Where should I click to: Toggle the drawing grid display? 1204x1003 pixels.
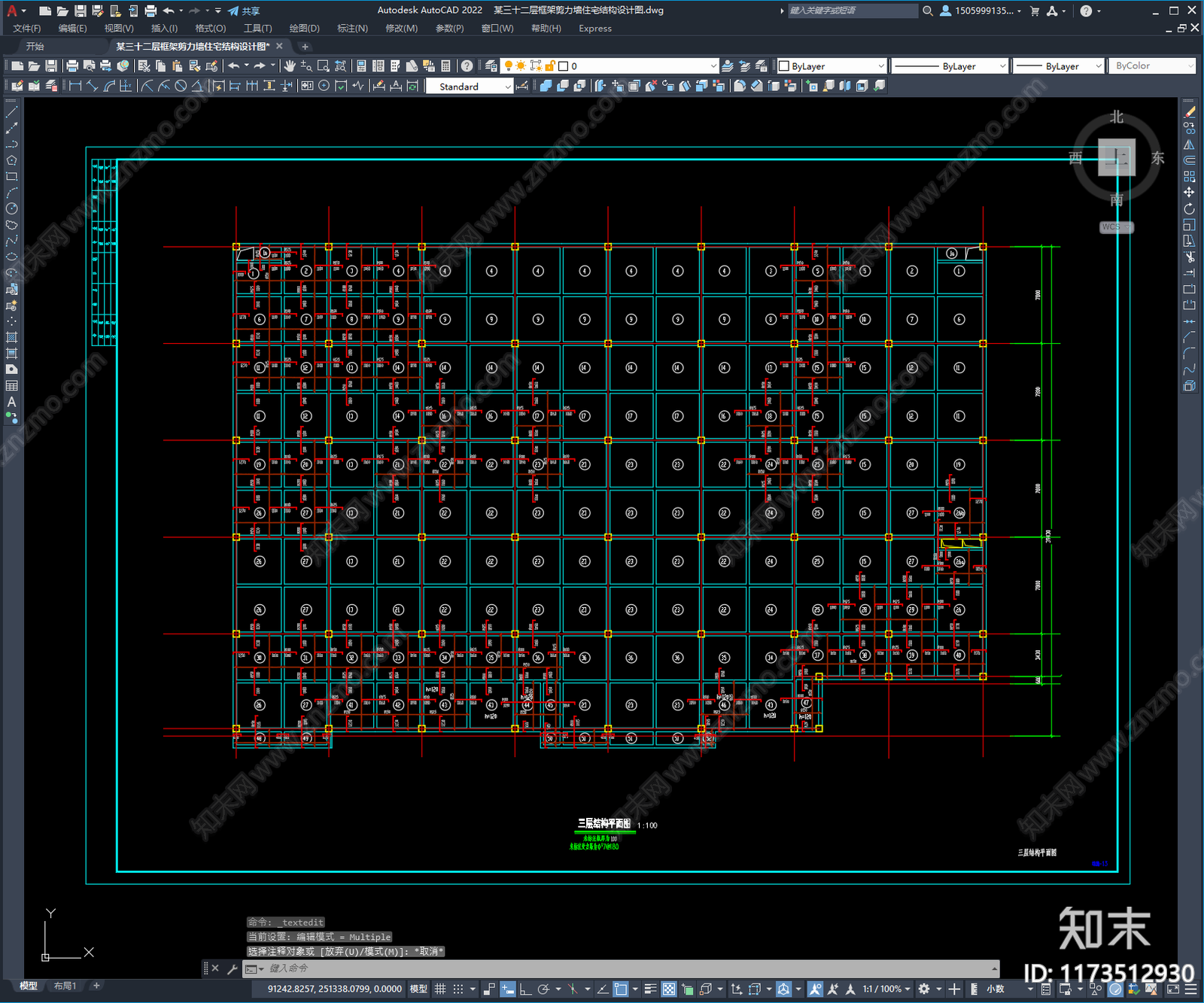440,989
